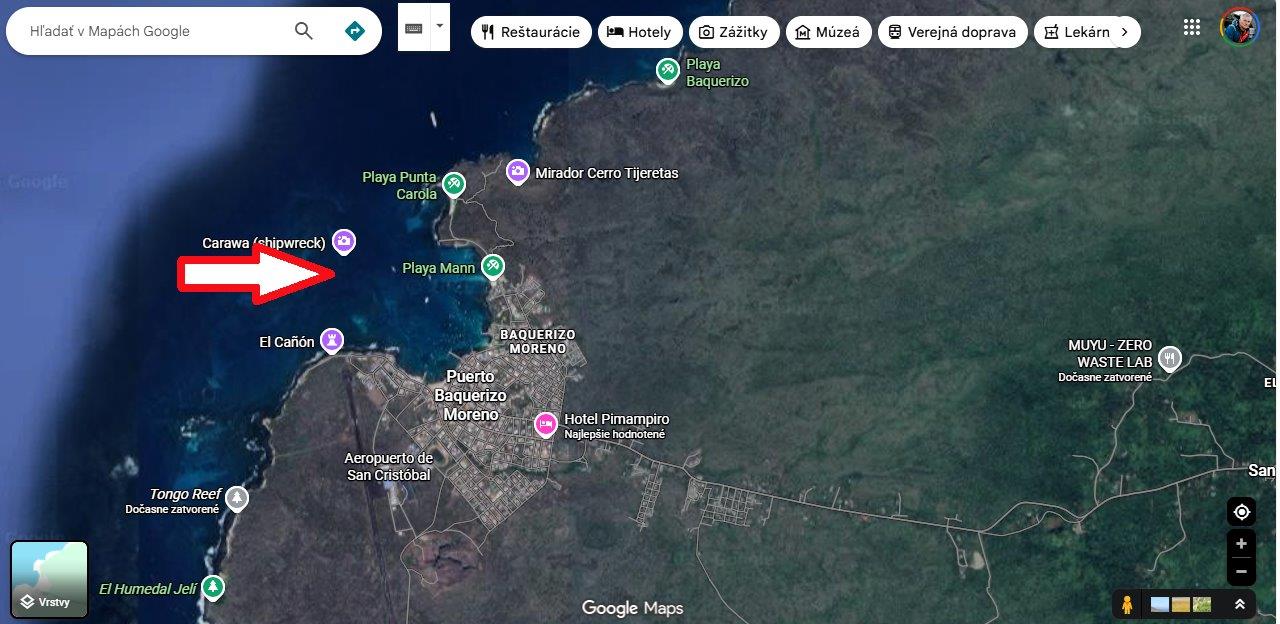This screenshot has width=1280, height=624.
Task: Select the El Cañón landmark pin
Action: [332, 340]
